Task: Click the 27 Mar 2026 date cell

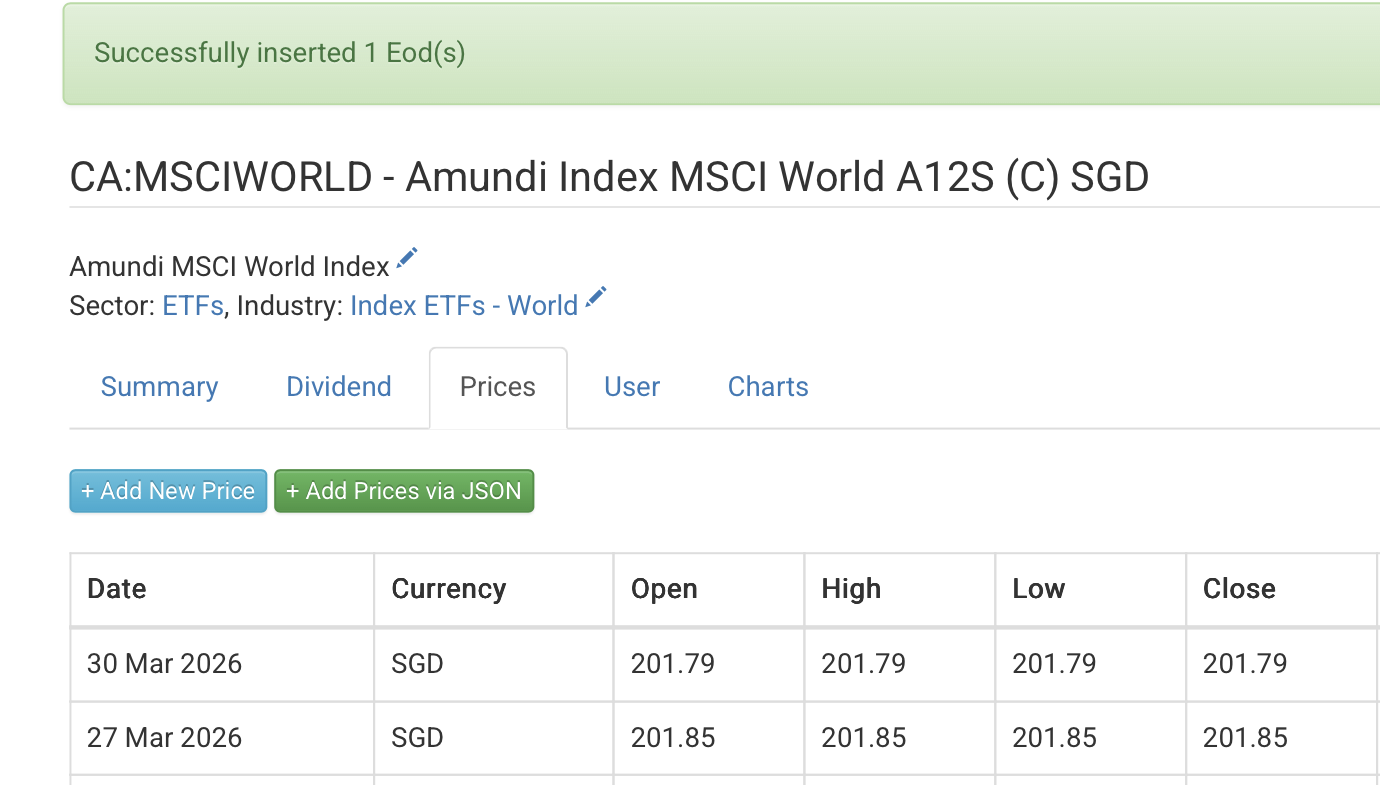Action: point(165,738)
